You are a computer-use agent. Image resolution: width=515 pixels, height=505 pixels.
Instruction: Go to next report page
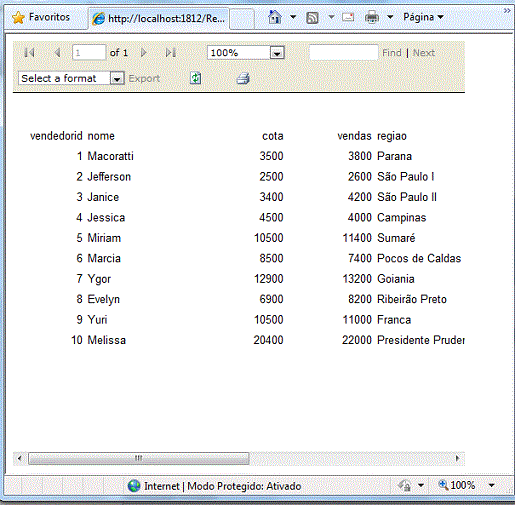pos(143,53)
